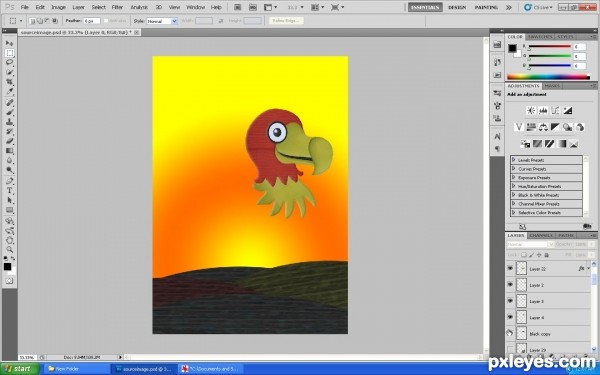Select the Quick Selection tool
600x375 pixels.
click(10, 72)
